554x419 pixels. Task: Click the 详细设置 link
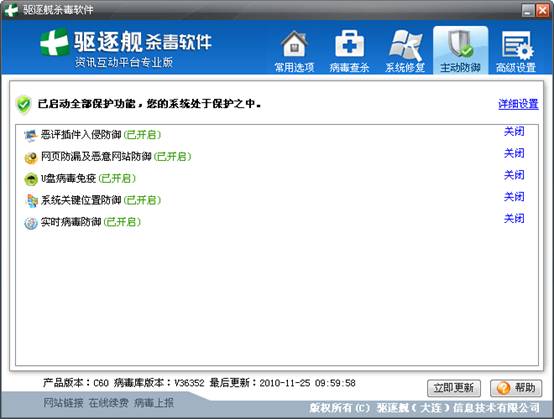point(518,104)
